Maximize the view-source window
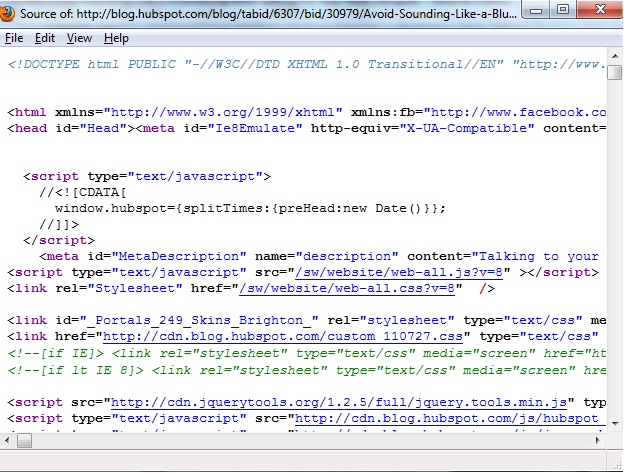Viewport: 624px width, 473px height. (562, 11)
